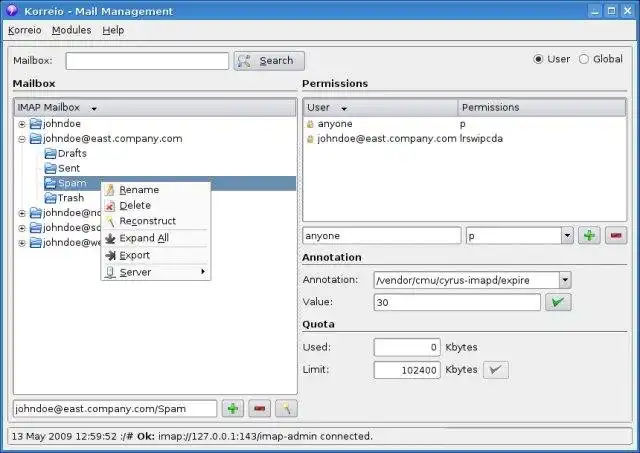Viewport: 640px width, 453px height.
Task: Choose Reconstruct from the context menu
Action: (x=156, y=221)
